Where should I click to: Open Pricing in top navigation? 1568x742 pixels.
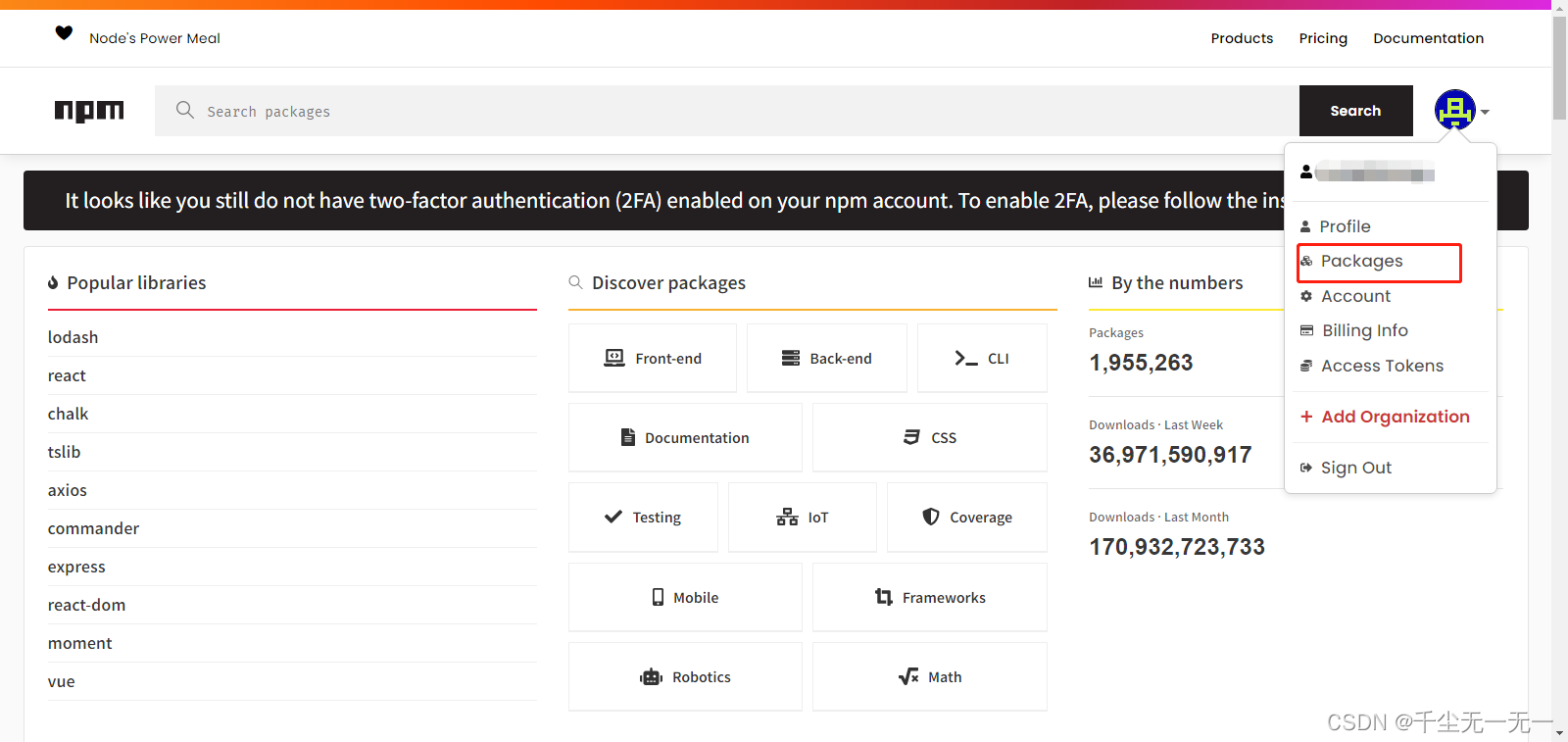(x=1323, y=38)
